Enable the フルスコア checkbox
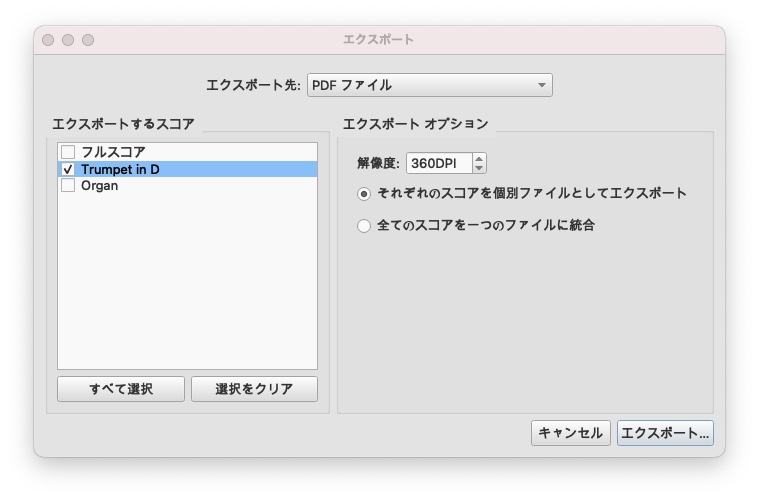Image resolution: width=759 pixels, height=499 pixels. pyautogui.click(x=68, y=152)
